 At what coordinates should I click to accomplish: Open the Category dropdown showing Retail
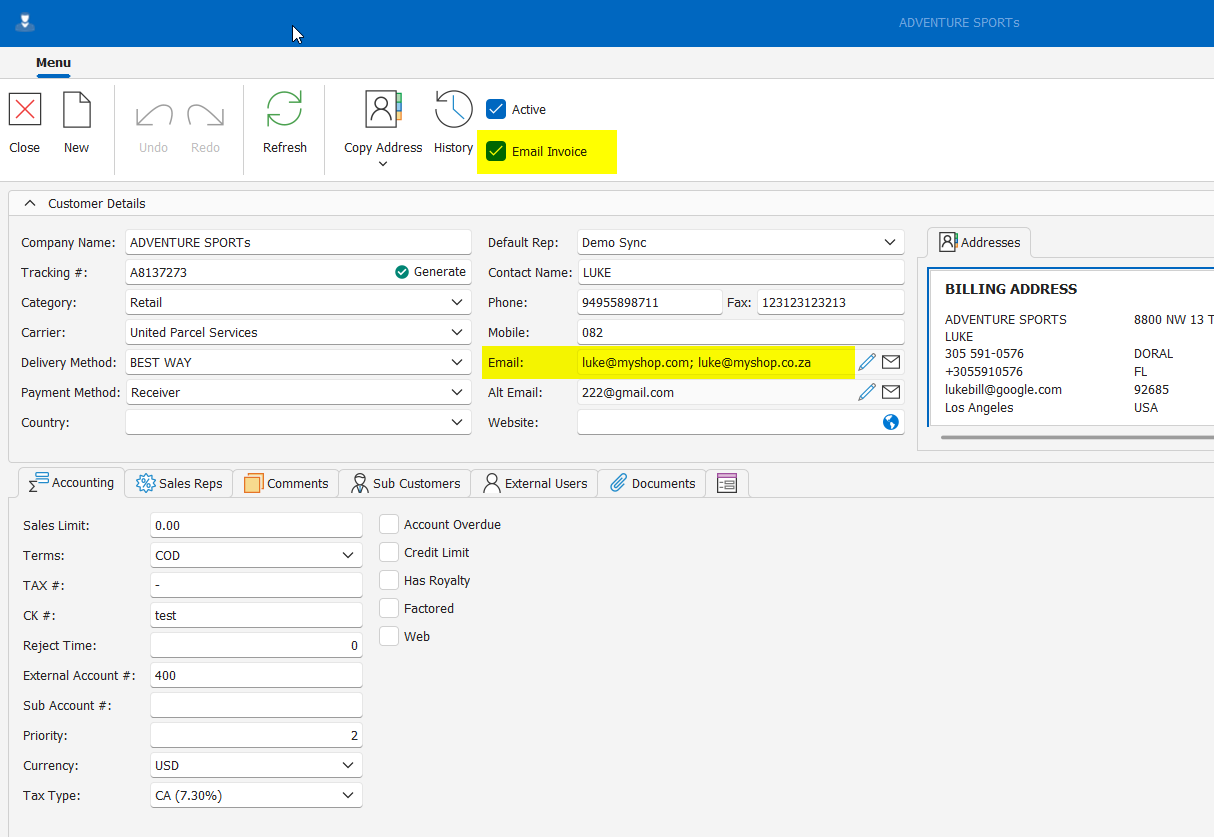pos(457,302)
